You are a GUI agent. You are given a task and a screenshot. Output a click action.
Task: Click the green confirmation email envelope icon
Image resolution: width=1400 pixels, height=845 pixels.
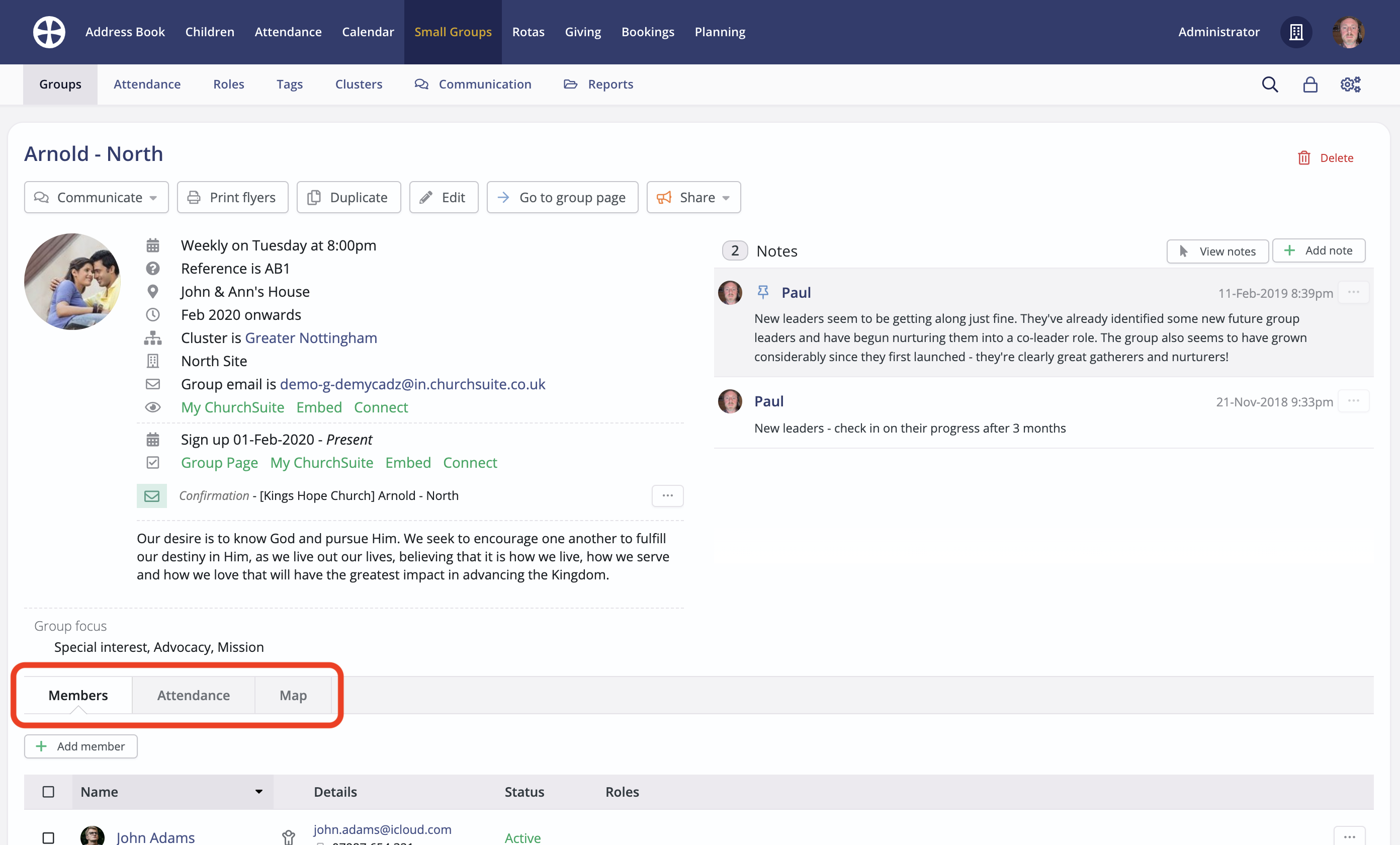pos(152,496)
